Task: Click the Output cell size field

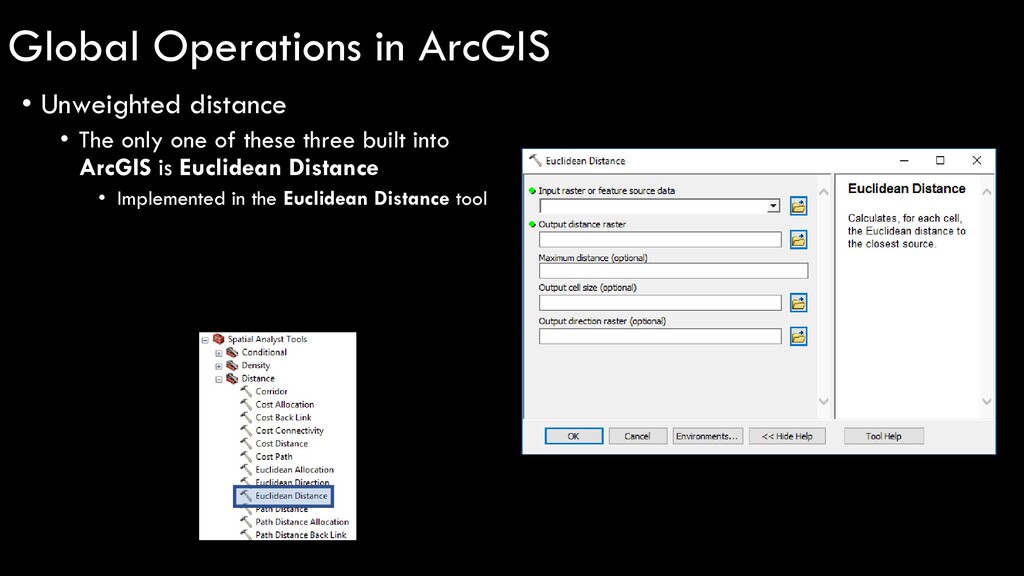Action: (660, 303)
